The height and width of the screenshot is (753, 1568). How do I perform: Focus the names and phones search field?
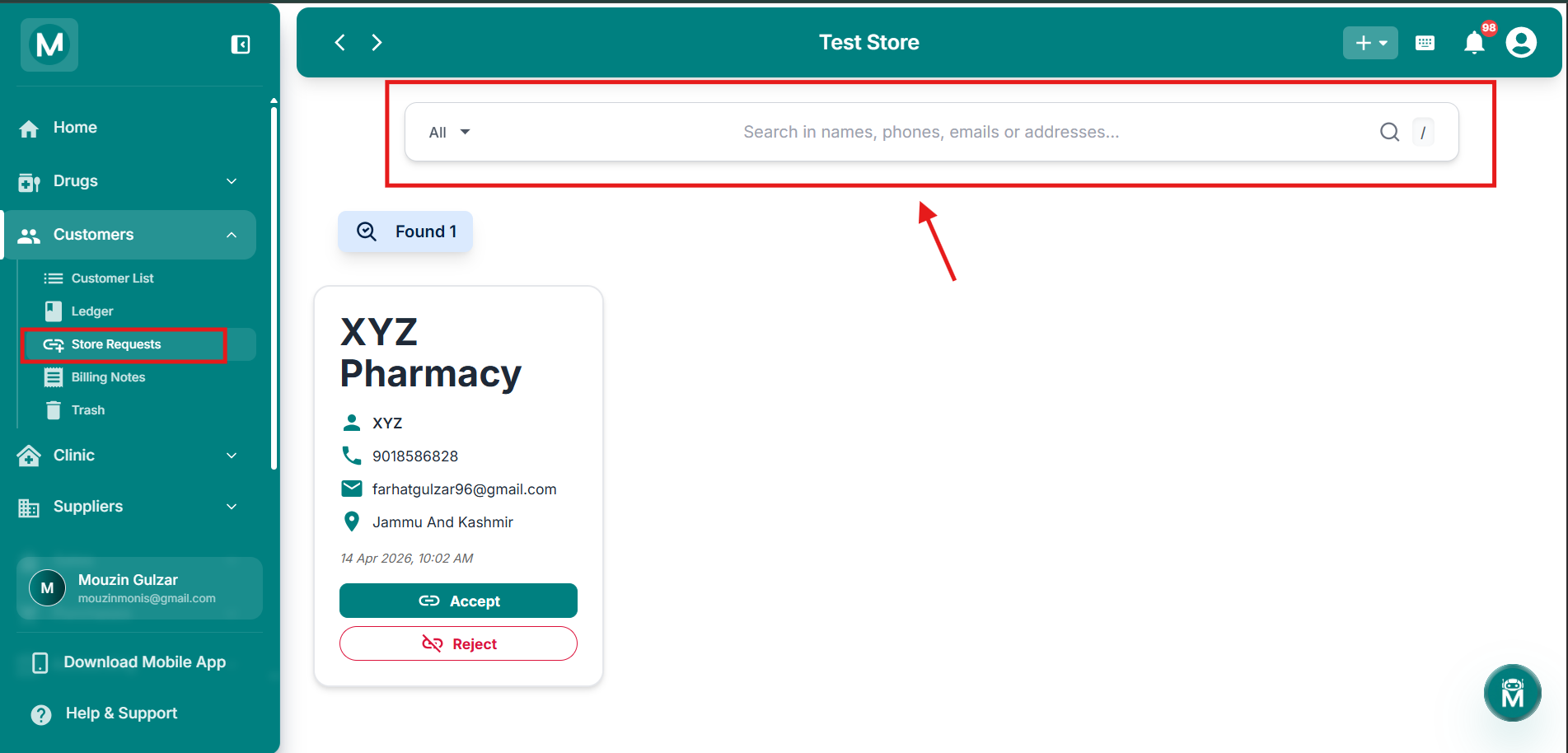point(931,132)
